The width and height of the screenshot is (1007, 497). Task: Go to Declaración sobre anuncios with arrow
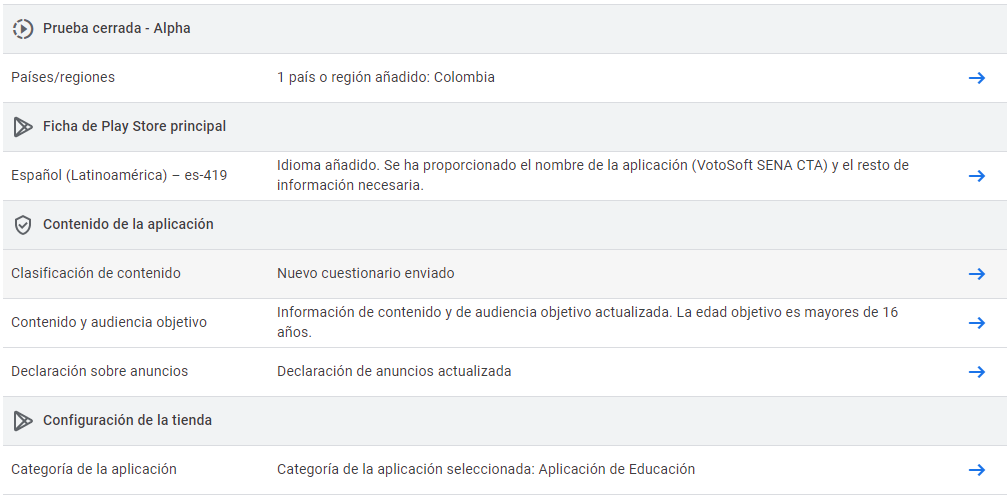point(976,372)
